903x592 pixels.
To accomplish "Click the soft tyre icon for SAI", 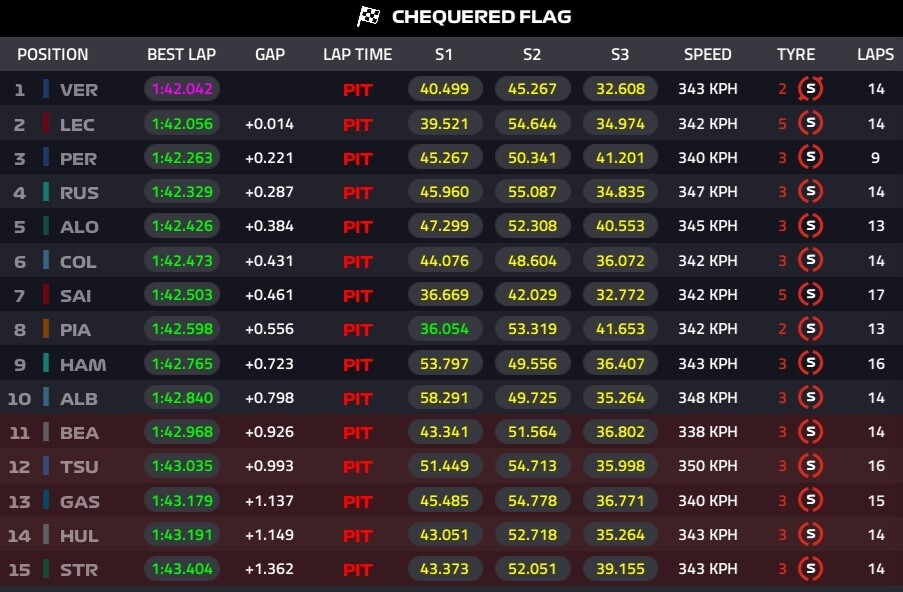I will coord(811,295).
